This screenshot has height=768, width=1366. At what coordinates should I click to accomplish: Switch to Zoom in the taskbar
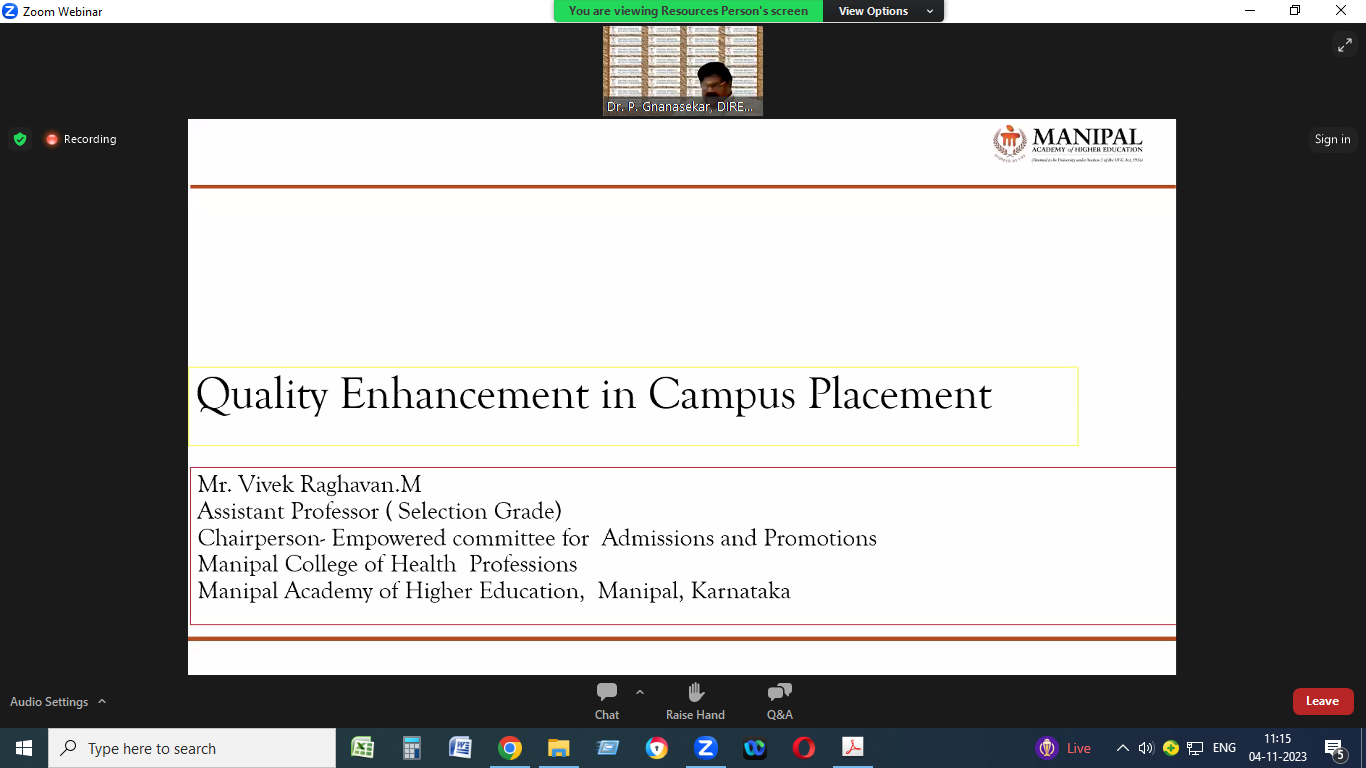[705, 748]
